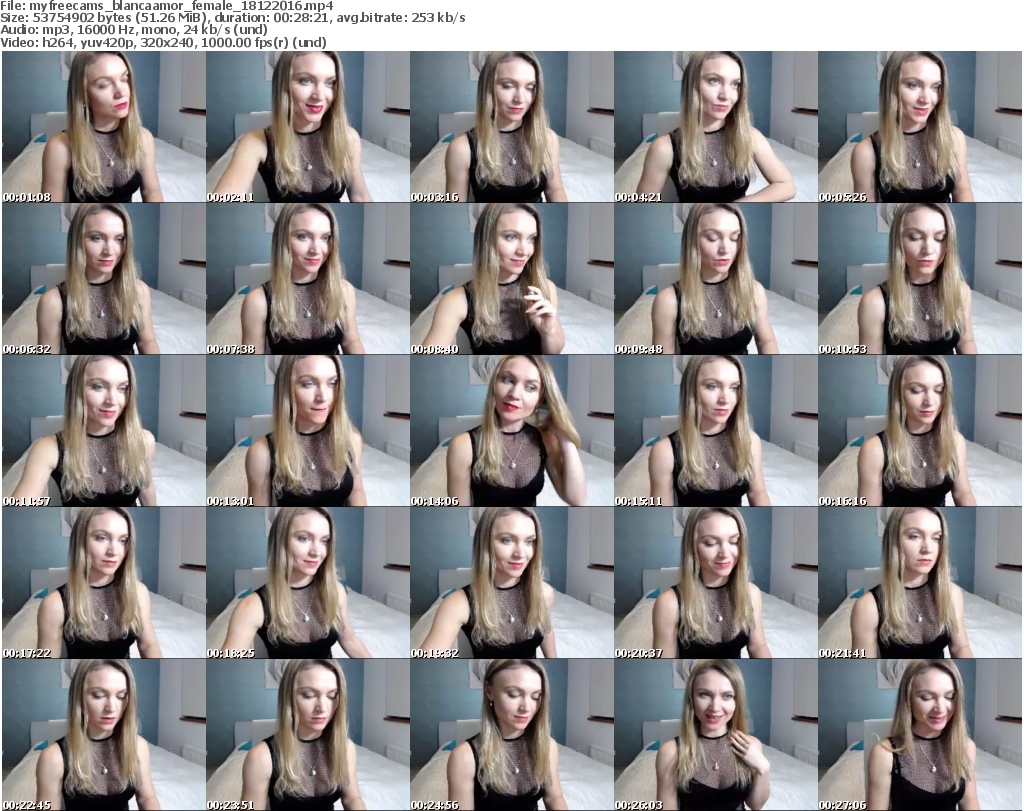
Task: Open the frame at 00:08:40
Action: point(511,279)
